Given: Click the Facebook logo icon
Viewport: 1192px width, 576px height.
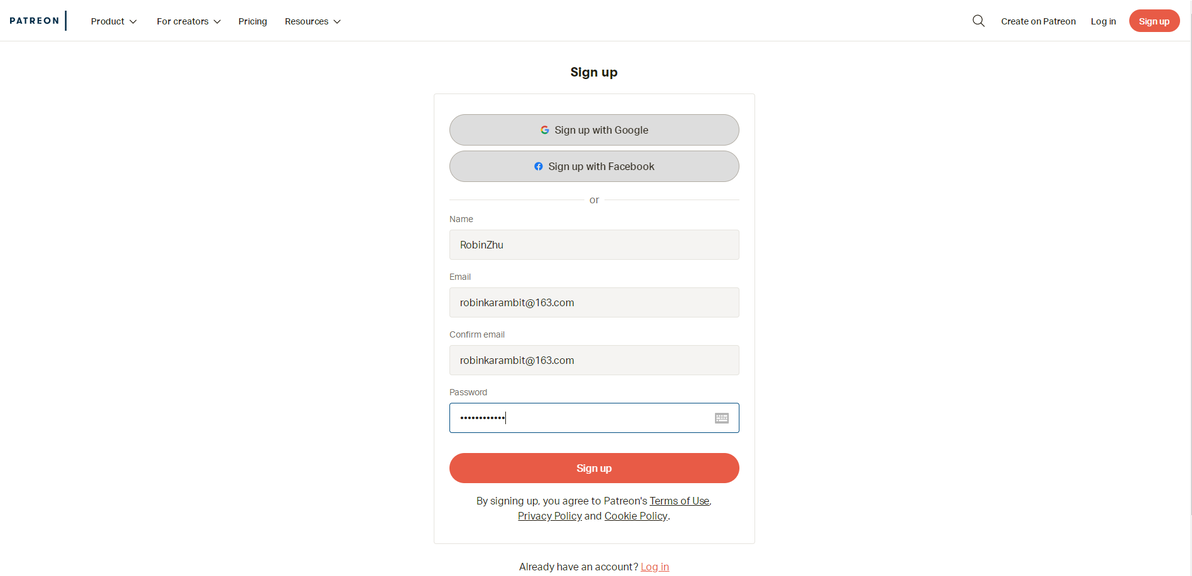Looking at the screenshot, I should click(538, 166).
